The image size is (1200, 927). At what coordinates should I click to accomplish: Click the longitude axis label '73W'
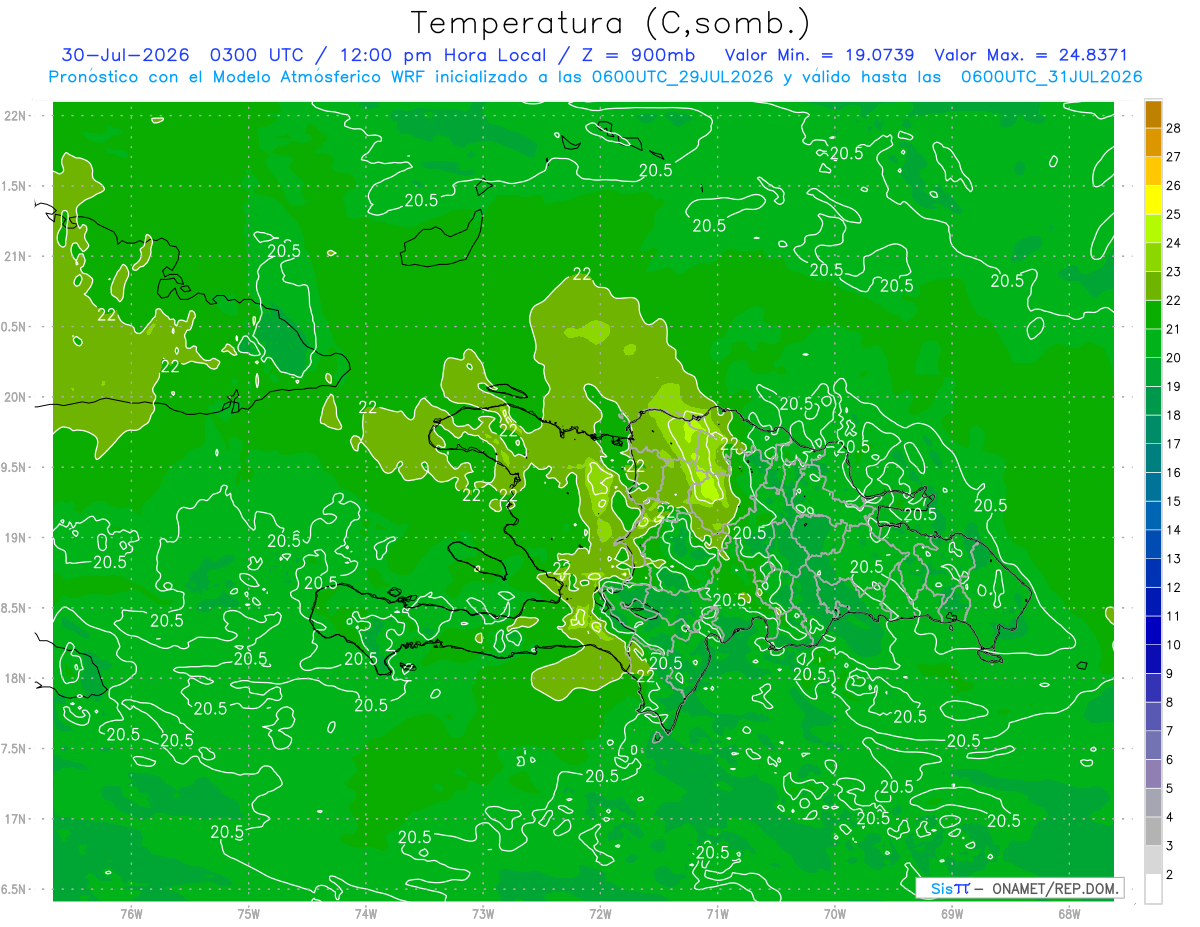point(483,913)
